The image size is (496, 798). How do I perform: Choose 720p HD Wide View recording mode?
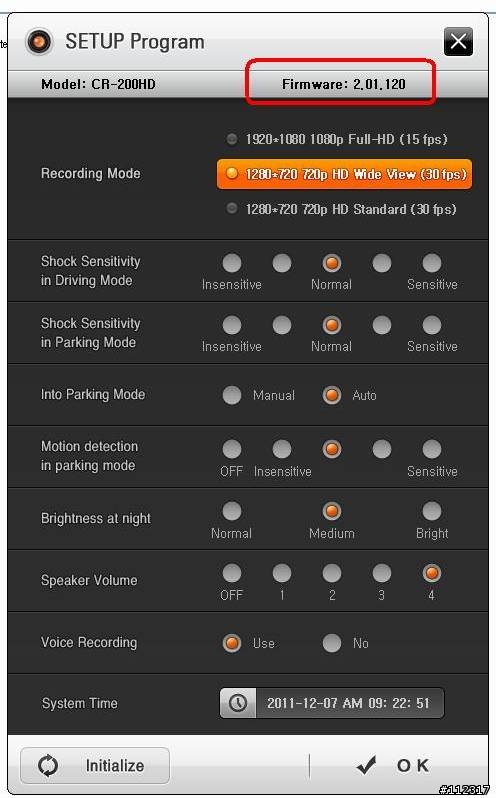click(x=344, y=174)
